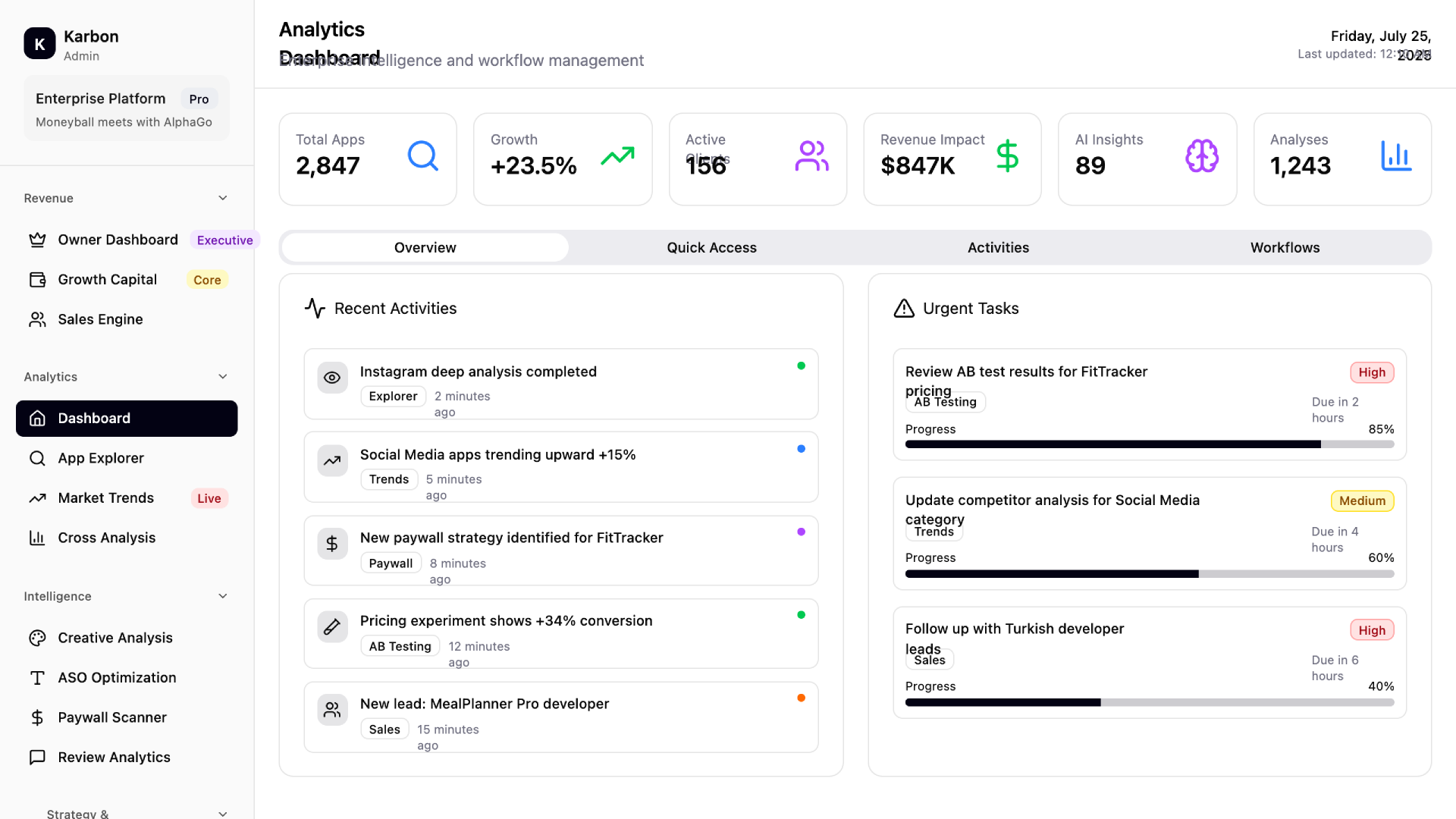1456x819 pixels.
Task: Click the magnifier icon in Total Apps card
Action: (x=422, y=156)
